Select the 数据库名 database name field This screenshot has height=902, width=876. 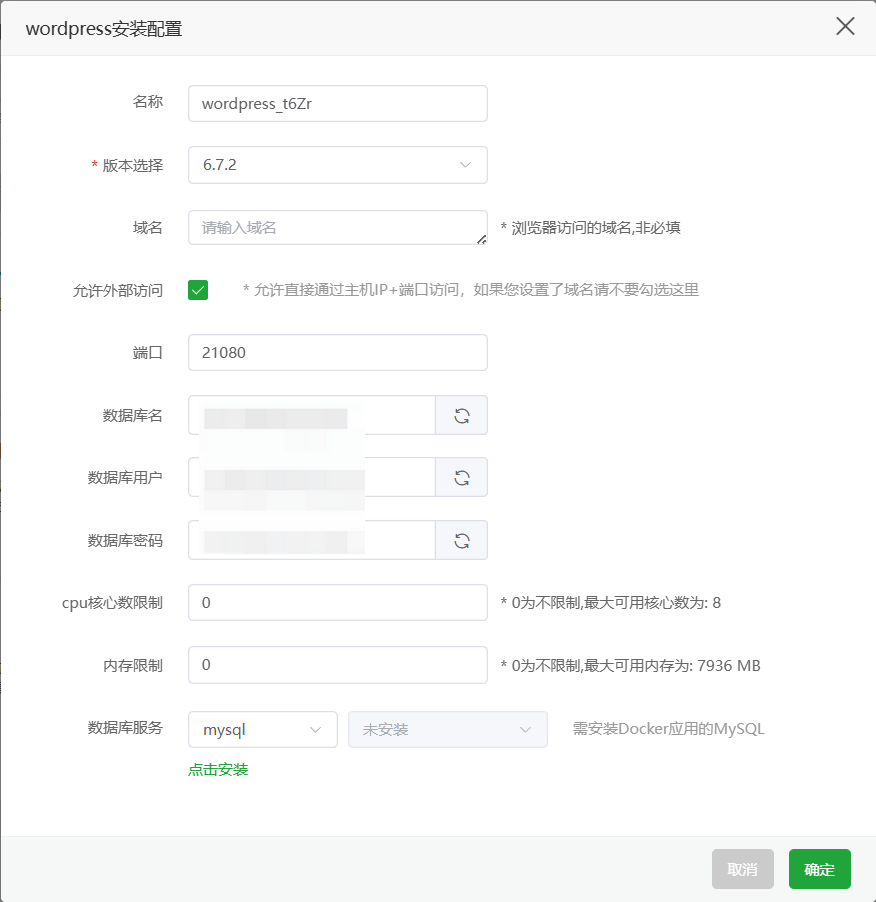point(310,415)
